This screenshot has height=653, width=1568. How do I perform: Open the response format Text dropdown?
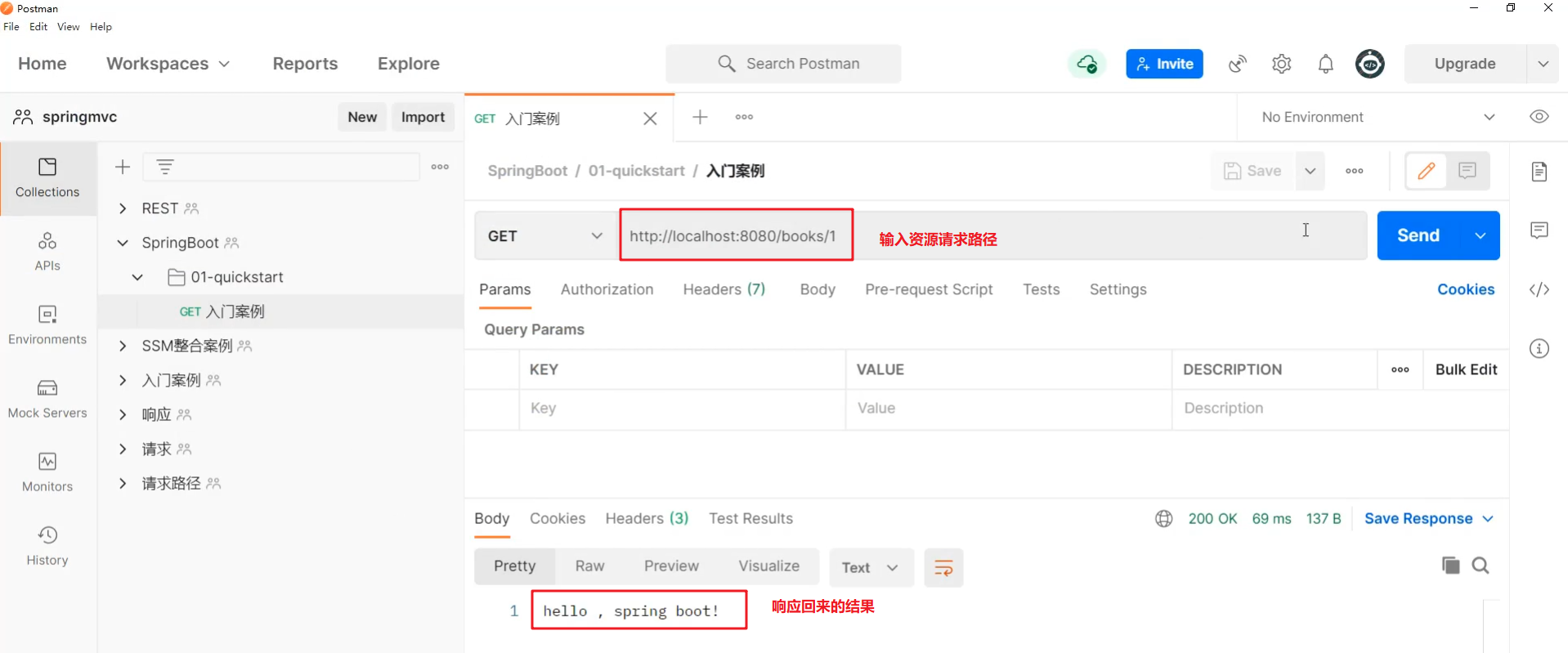pyautogui.click(x=870, y=567)
